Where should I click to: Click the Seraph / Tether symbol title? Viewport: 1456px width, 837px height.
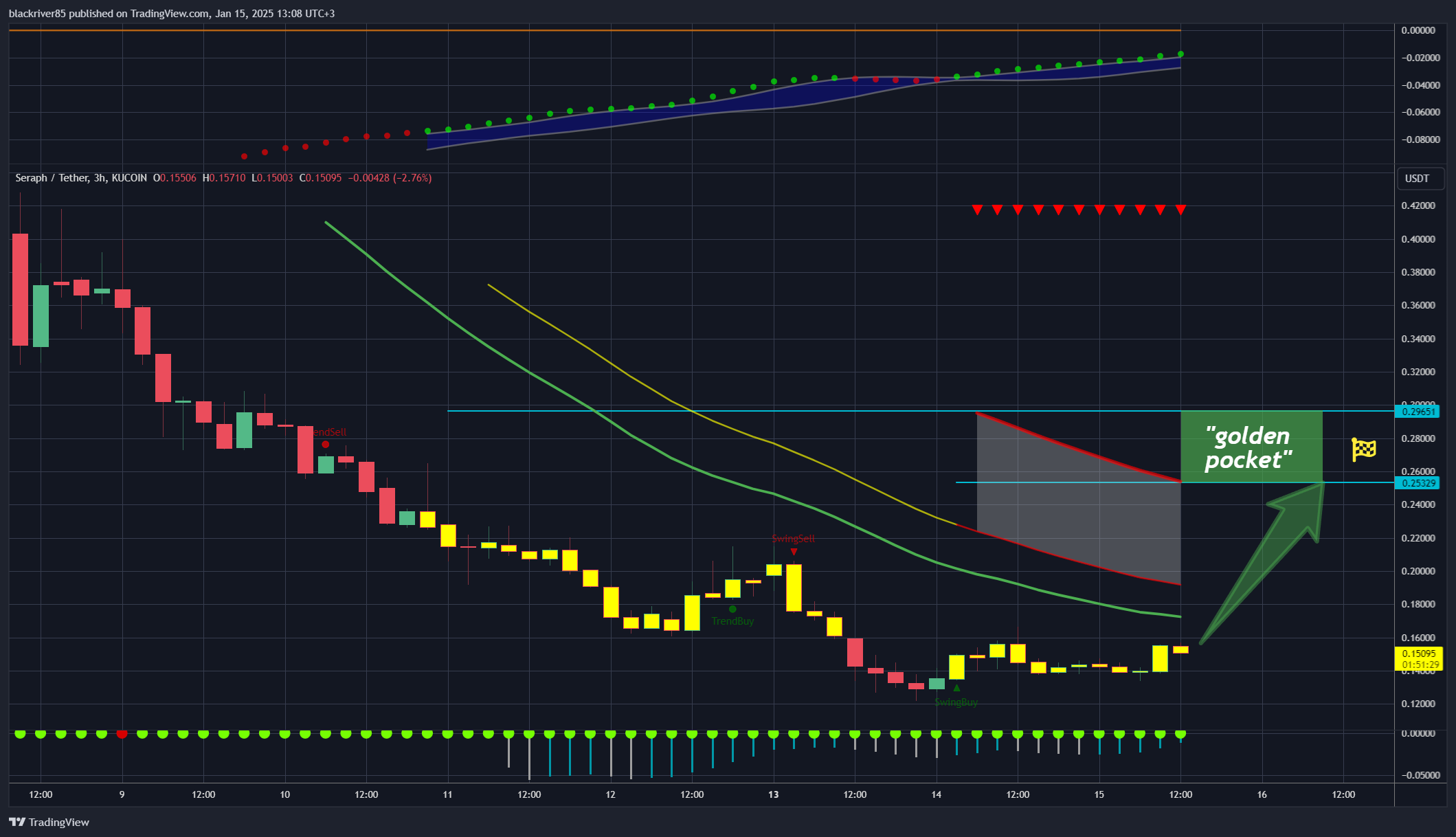(52, 178)
